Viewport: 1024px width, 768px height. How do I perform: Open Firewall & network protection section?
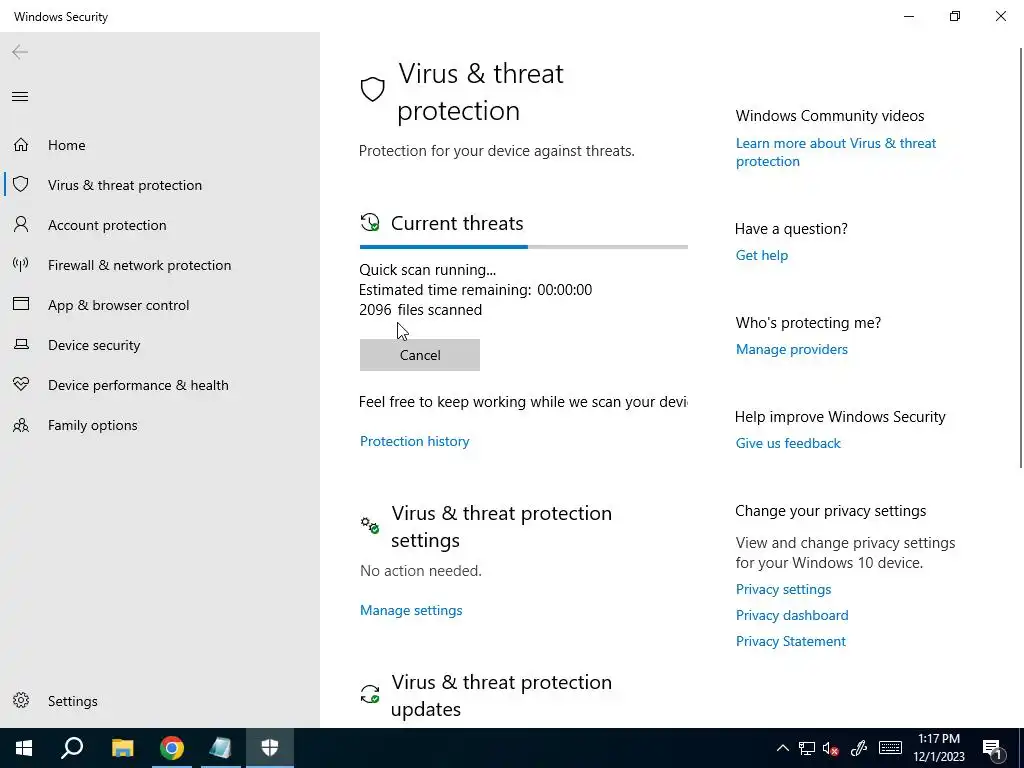click(160, 264)
